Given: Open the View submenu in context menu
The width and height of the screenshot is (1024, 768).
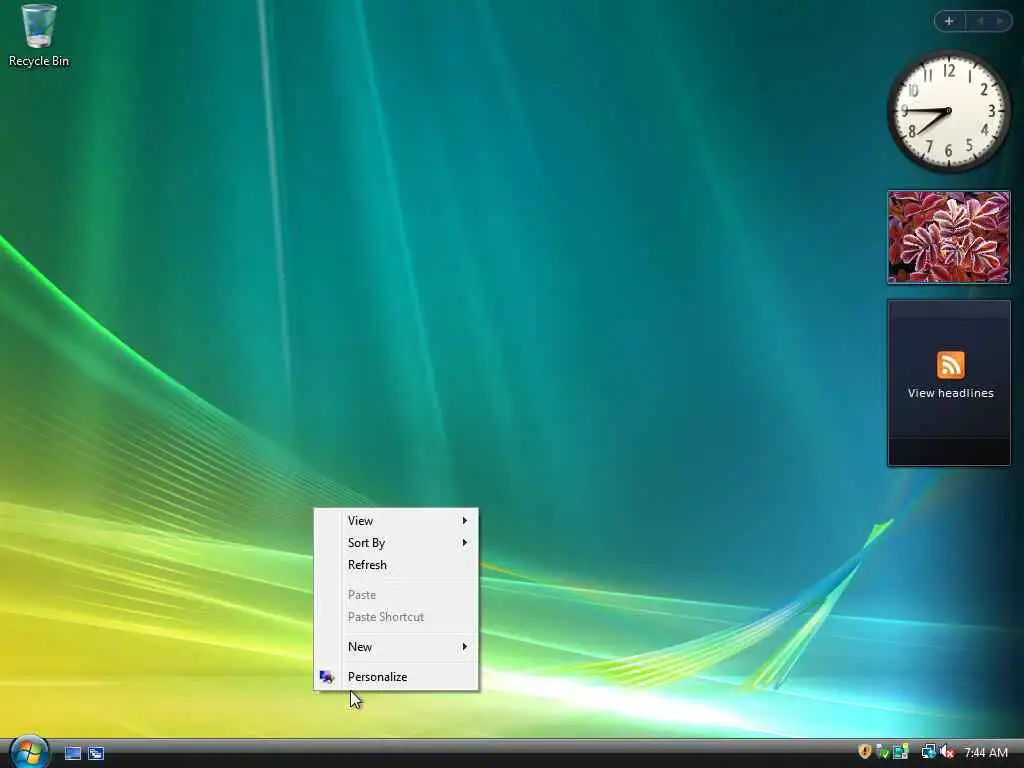Looking at the screenshot, I should 396,520.
